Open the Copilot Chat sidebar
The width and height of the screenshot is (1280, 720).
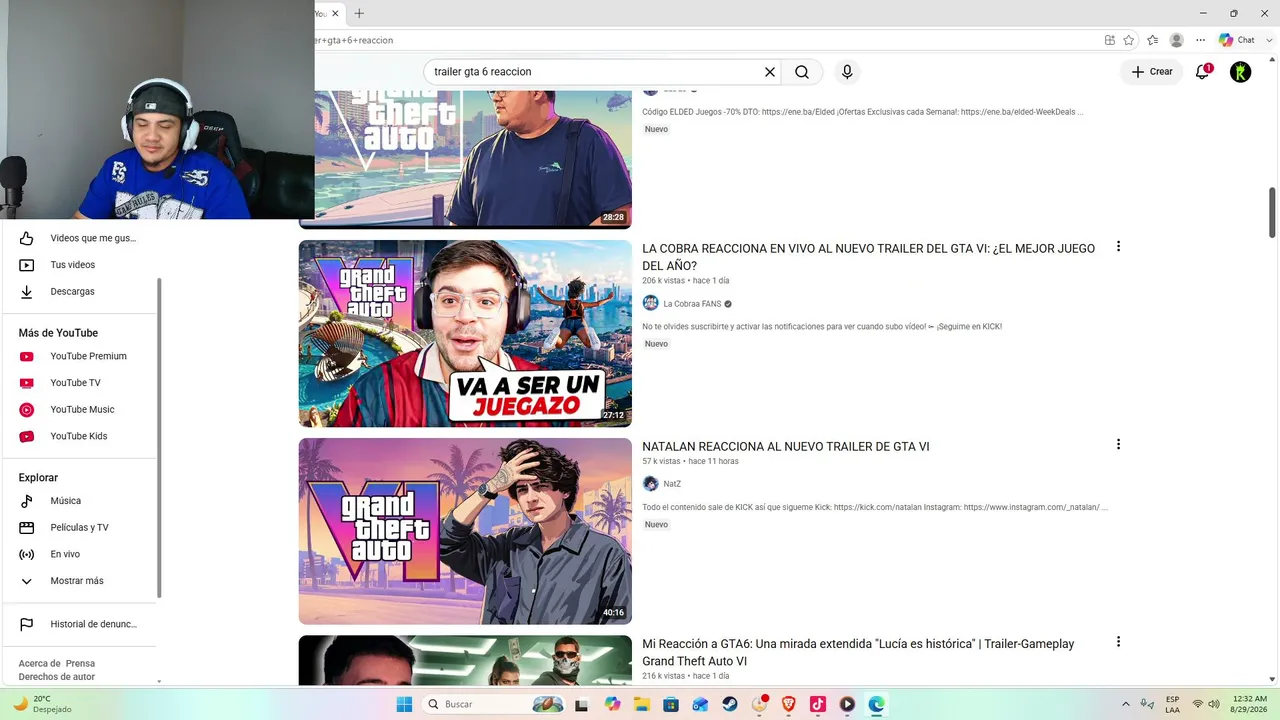[x=1238, y=40]
